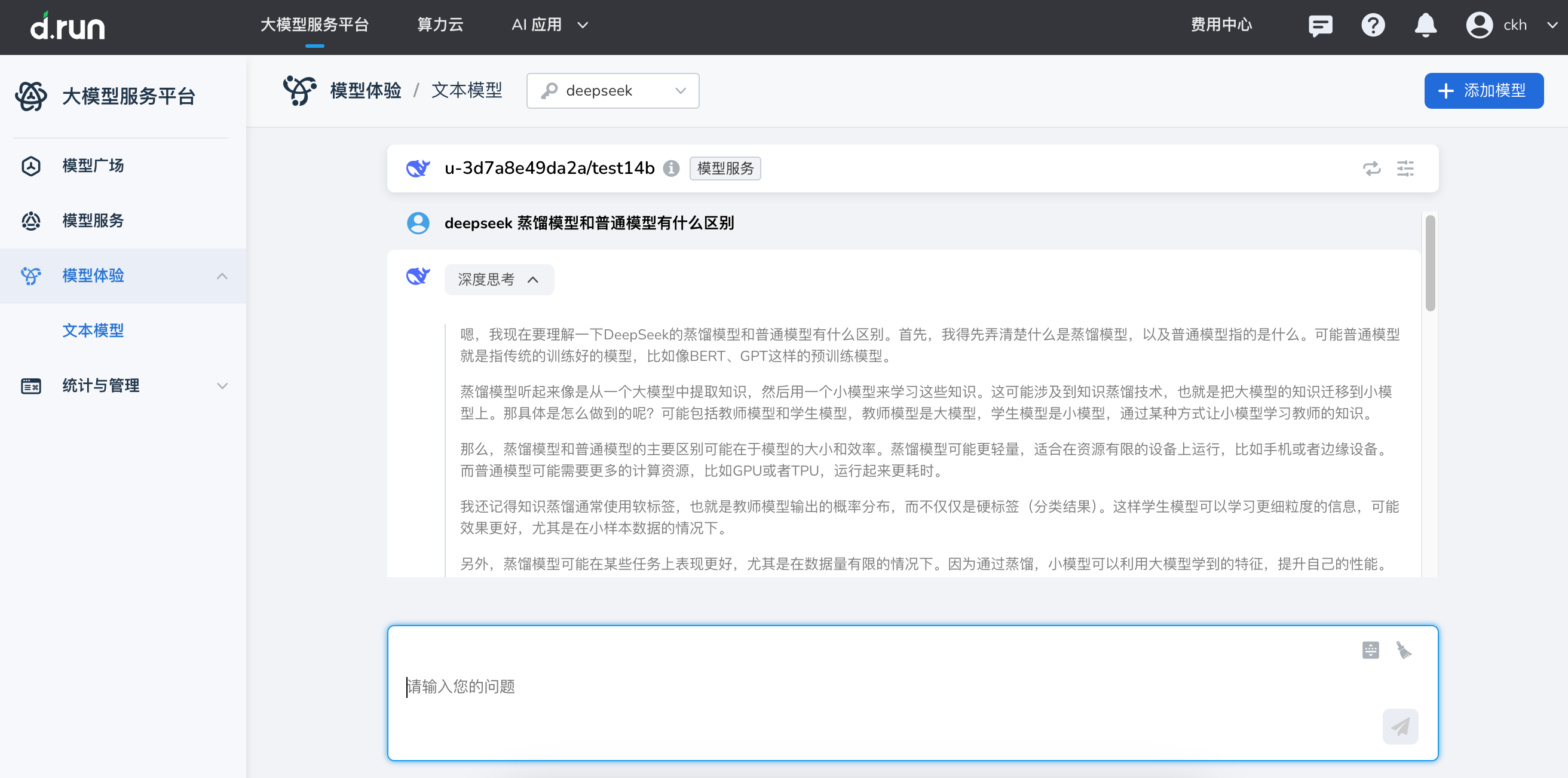This screenshot has width=1568, height=778.
Task: Open the help question-mark icon
Action: click(1373, 25)
